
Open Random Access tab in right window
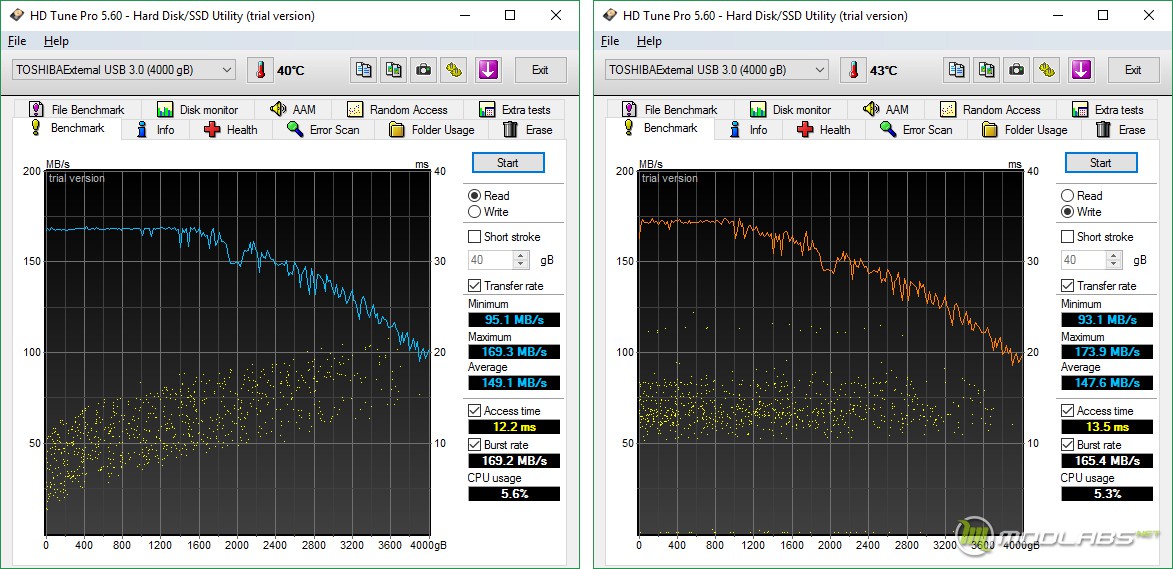pos(990,109)
